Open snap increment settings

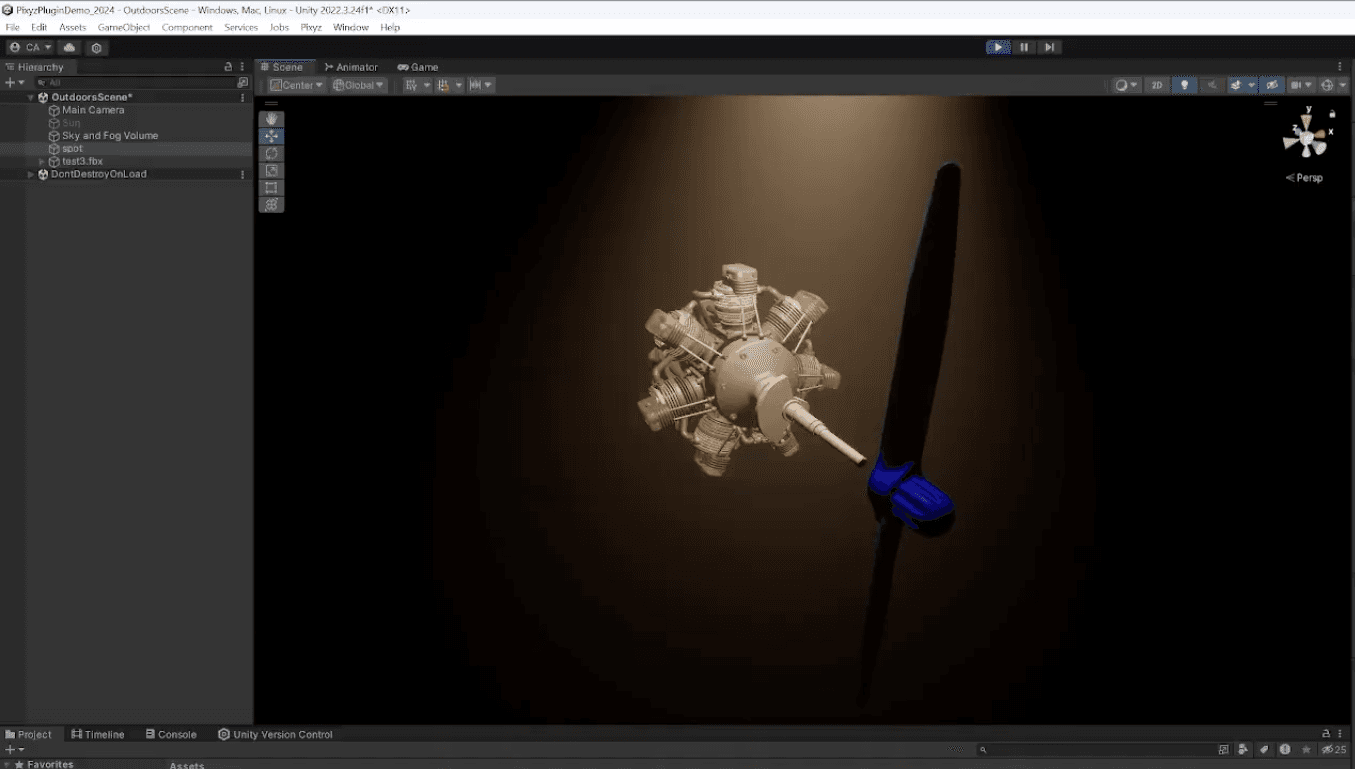tap(481, 85)
